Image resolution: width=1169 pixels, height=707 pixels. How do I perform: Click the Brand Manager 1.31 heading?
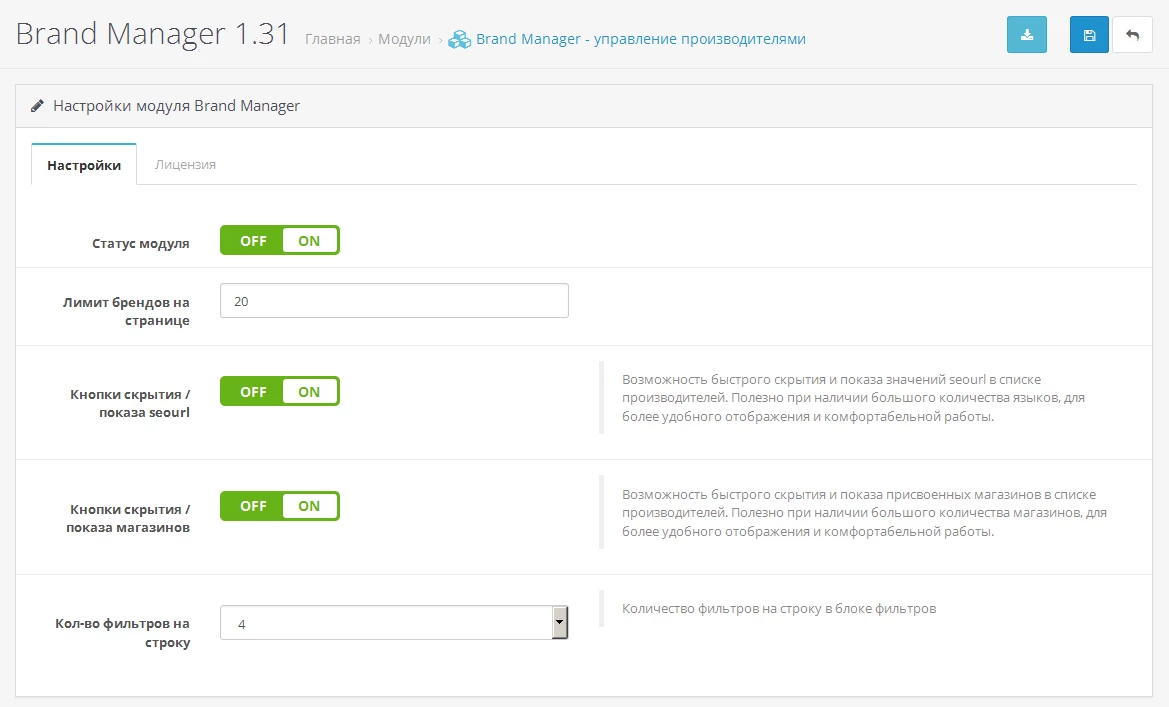(x=153, y=34)
